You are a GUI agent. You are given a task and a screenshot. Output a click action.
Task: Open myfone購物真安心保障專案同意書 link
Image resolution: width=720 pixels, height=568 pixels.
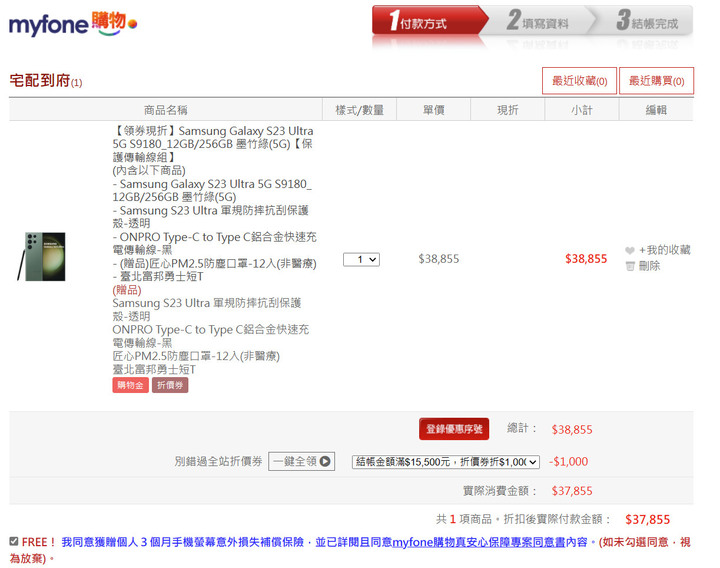click(x=478, y=542)
